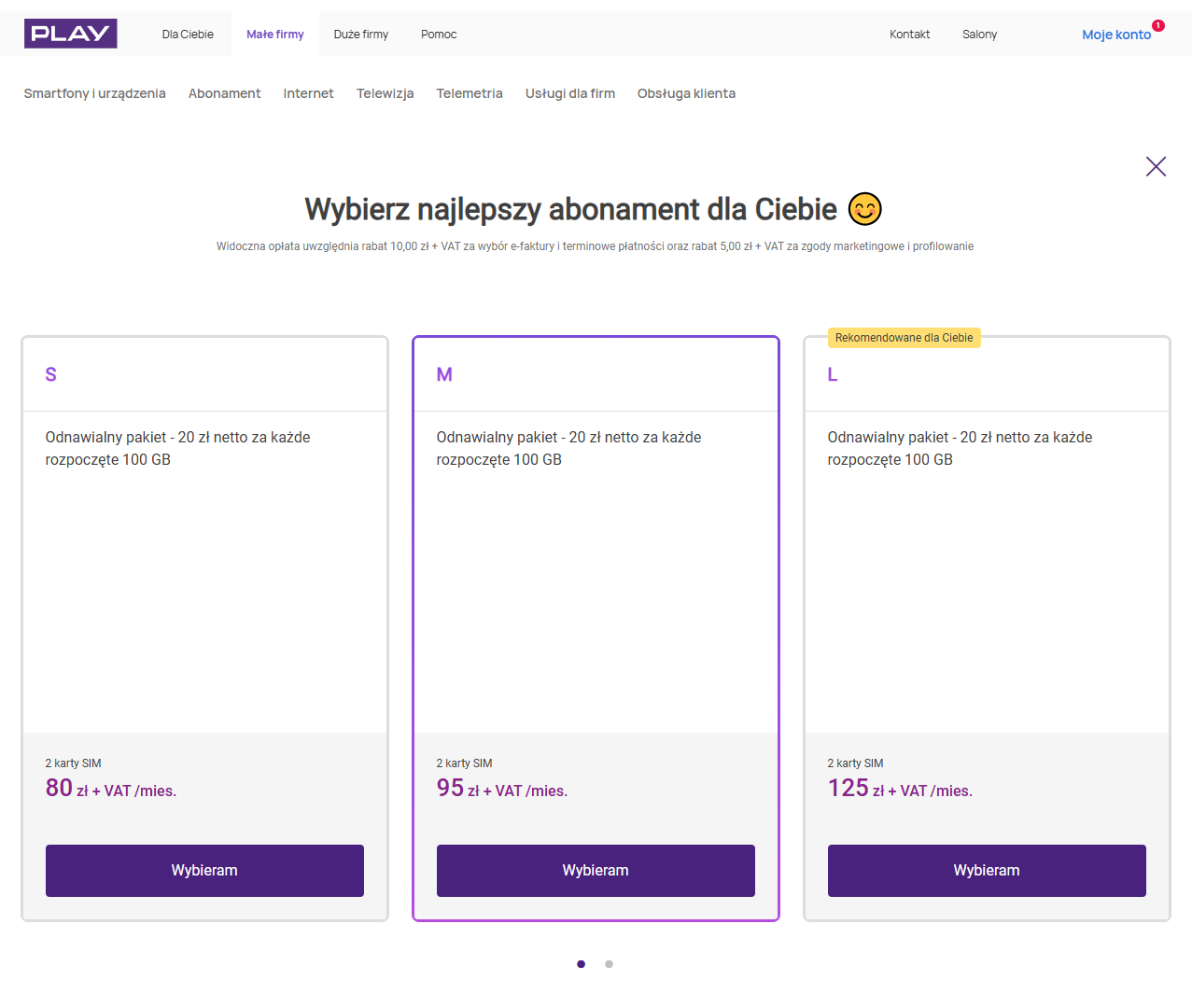
Task: Click the Kontakt link
Action: coord(909,35)
